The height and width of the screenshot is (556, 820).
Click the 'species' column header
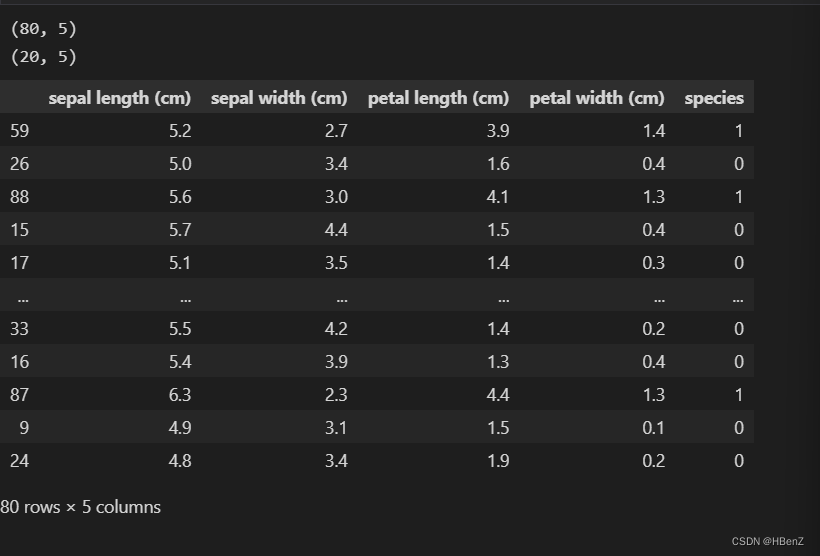point(714,98)
